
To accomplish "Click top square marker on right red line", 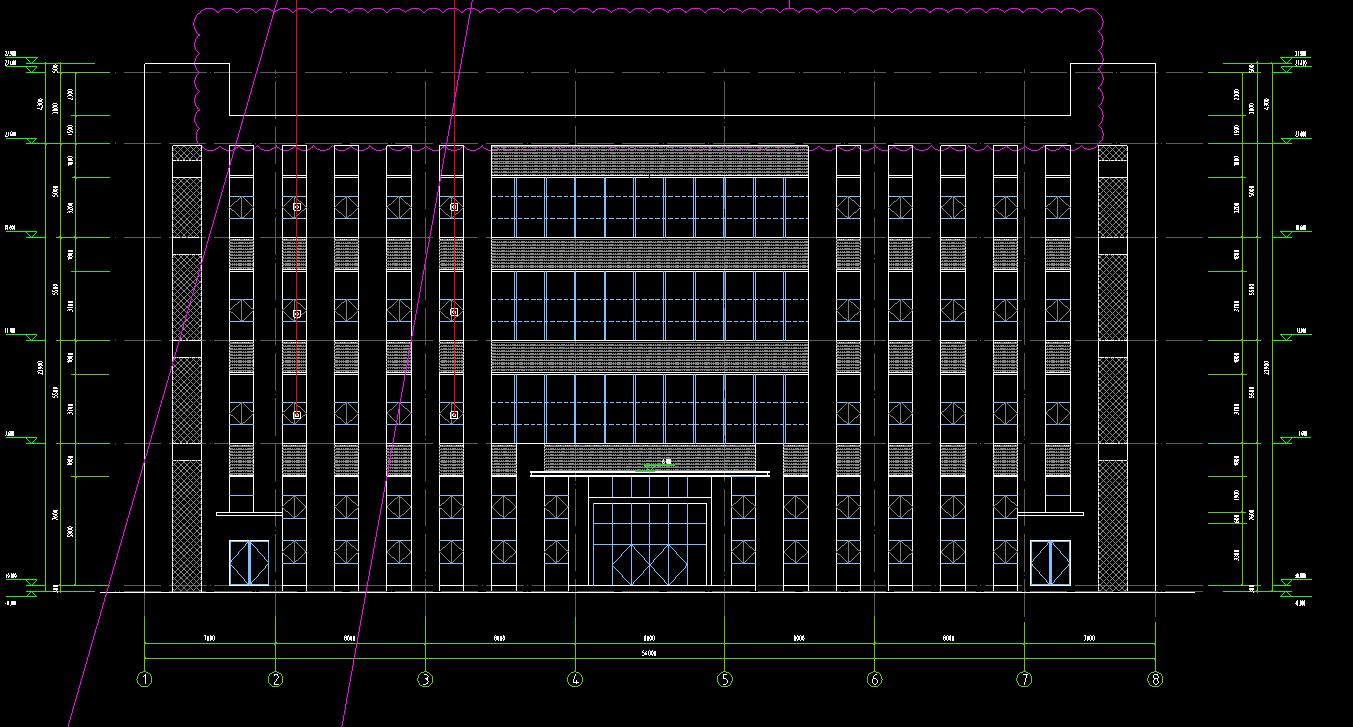I will click(x=454, y=207).
